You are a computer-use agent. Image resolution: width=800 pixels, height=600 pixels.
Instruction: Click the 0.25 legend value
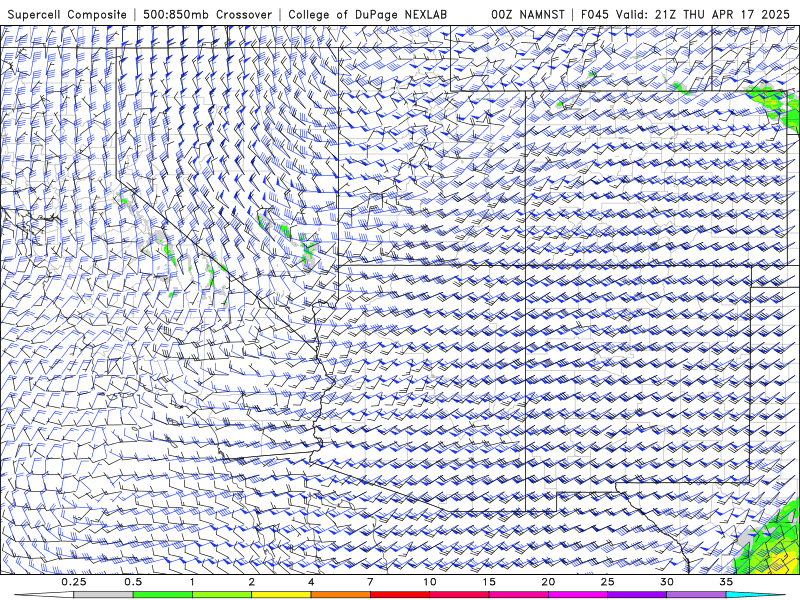(74, 582)
